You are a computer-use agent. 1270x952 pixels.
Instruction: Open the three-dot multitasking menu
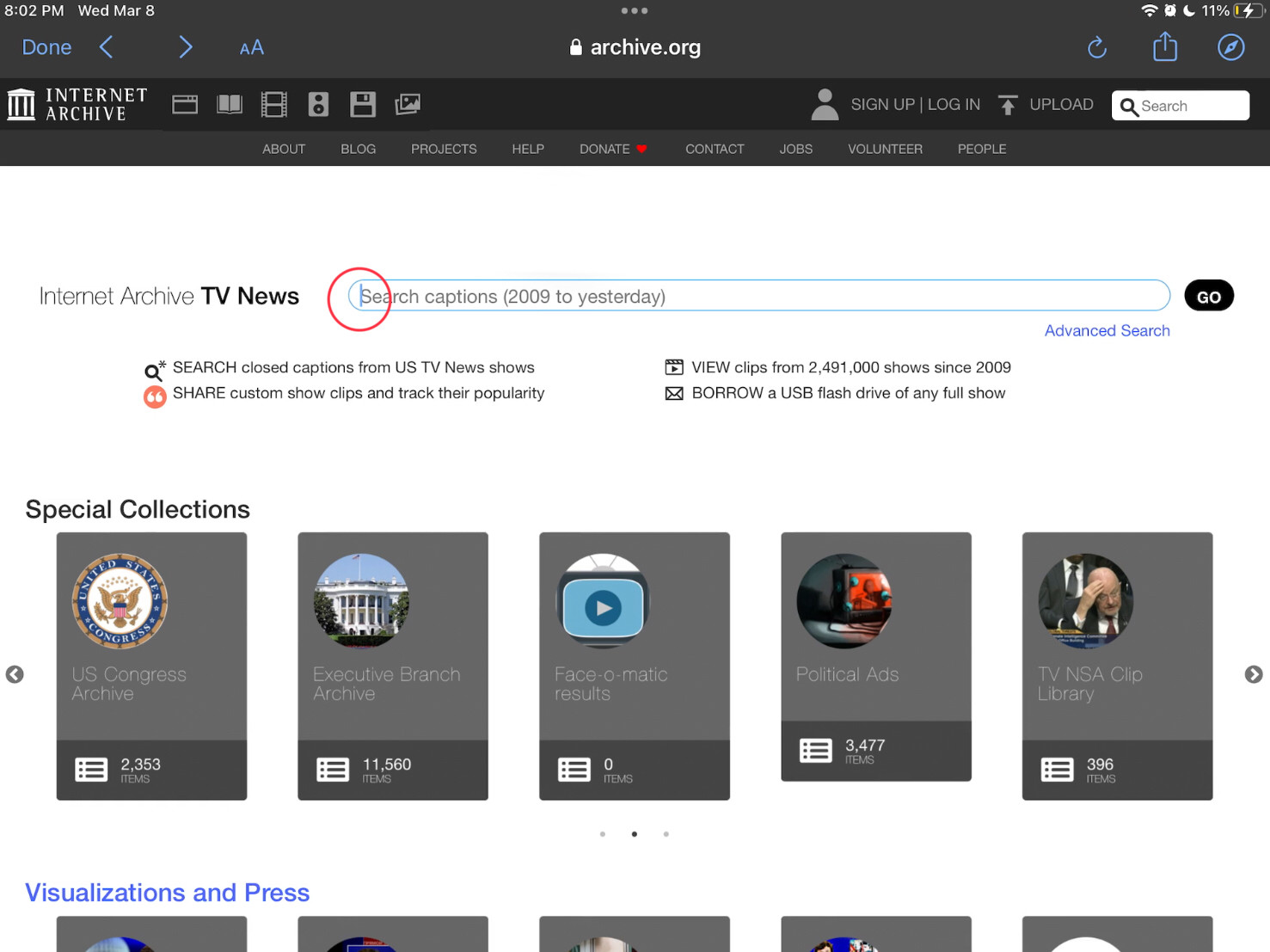635,10
